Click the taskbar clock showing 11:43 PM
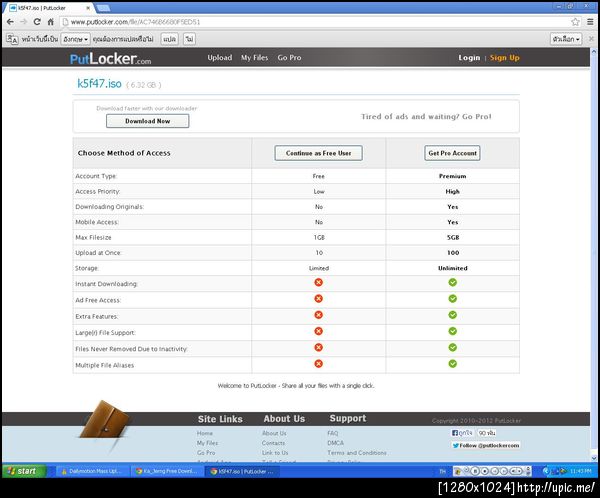This screenshot has height=498, width=600. point(580,471)
